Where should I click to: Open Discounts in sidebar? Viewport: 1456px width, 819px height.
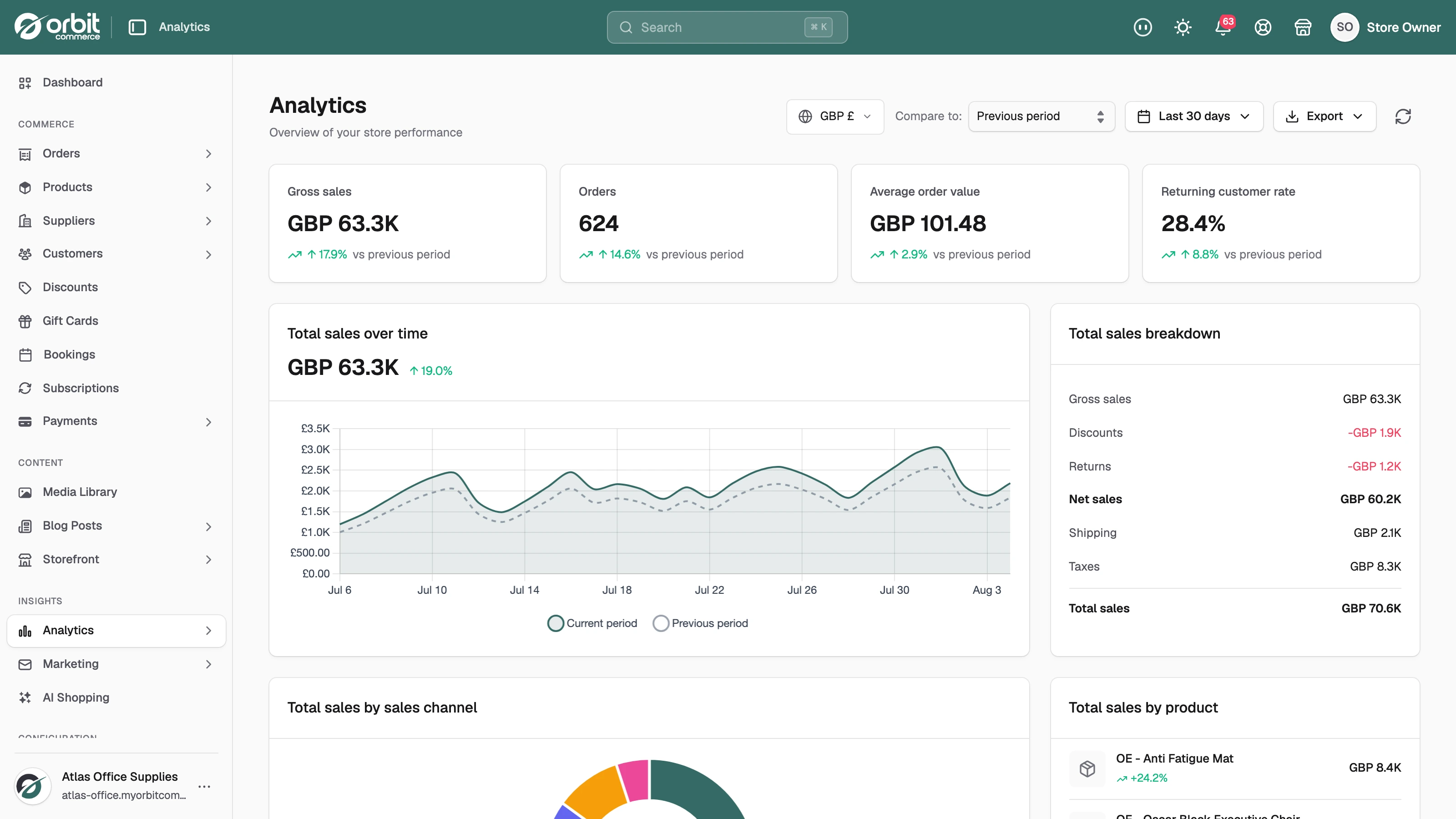coord(116,288)
